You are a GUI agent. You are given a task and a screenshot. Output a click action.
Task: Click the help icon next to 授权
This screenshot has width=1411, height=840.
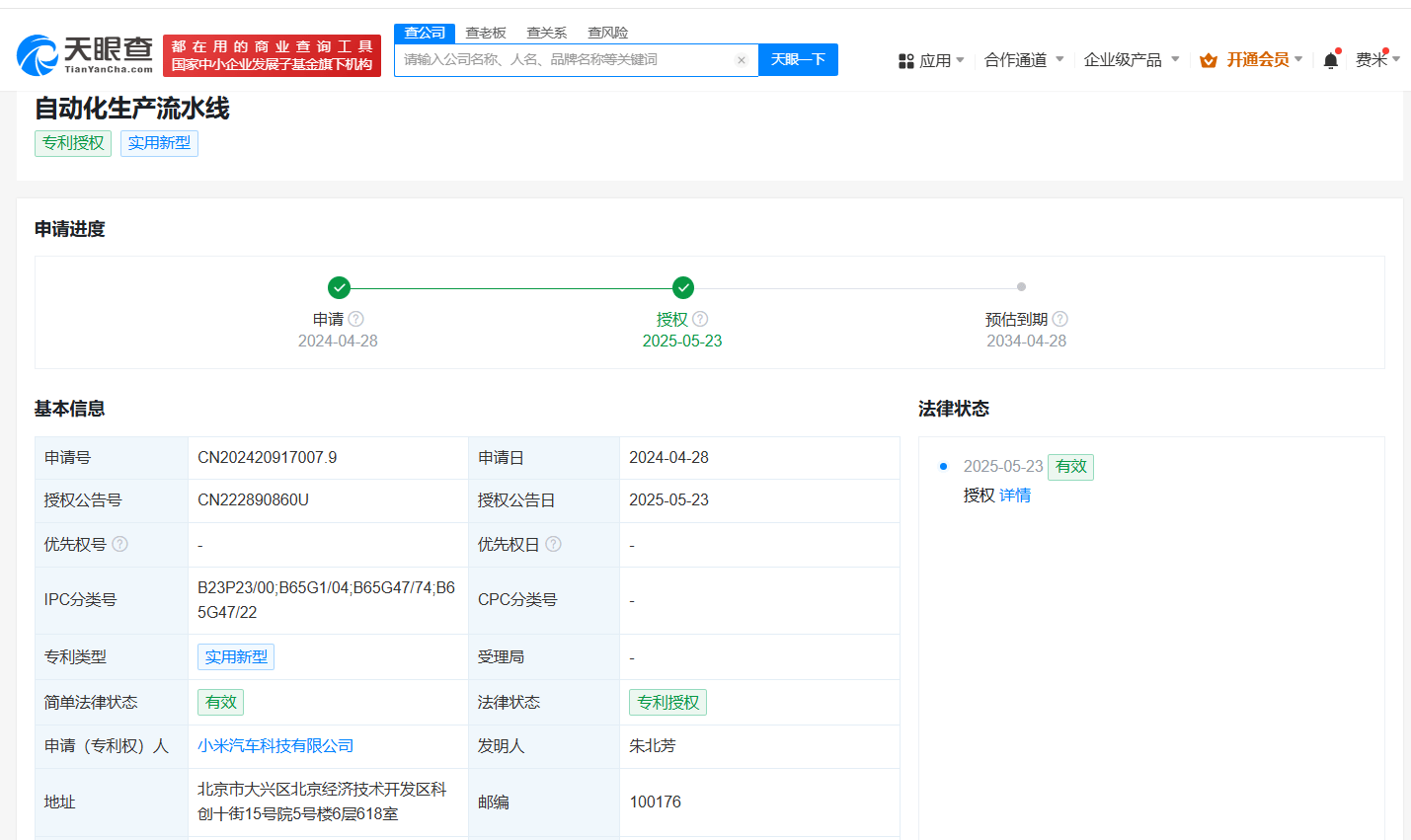(700, 319)
